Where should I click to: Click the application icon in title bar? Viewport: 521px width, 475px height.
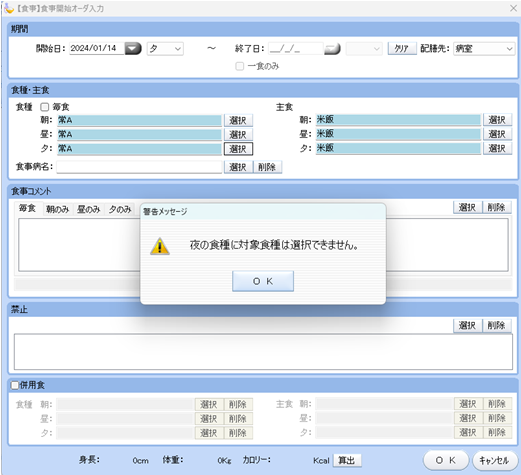pyautogui.click(x=9, y=8)
